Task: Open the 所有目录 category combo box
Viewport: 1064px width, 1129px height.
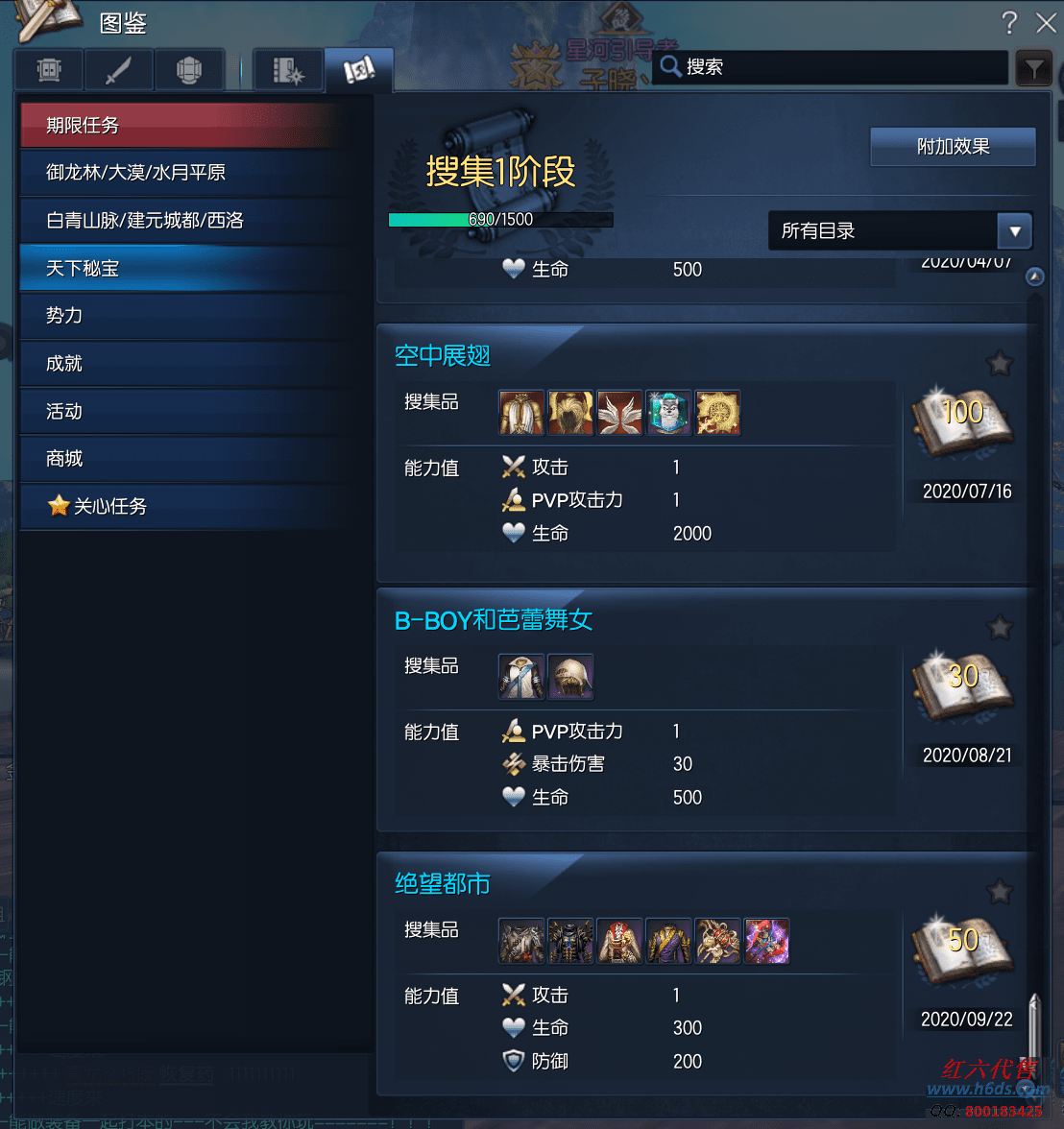Action: pyautogui.click(x=901, y=231)
